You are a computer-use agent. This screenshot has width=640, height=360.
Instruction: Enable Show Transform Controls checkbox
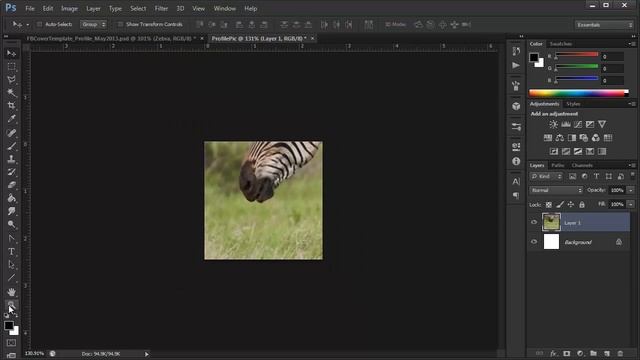[120, 24]
